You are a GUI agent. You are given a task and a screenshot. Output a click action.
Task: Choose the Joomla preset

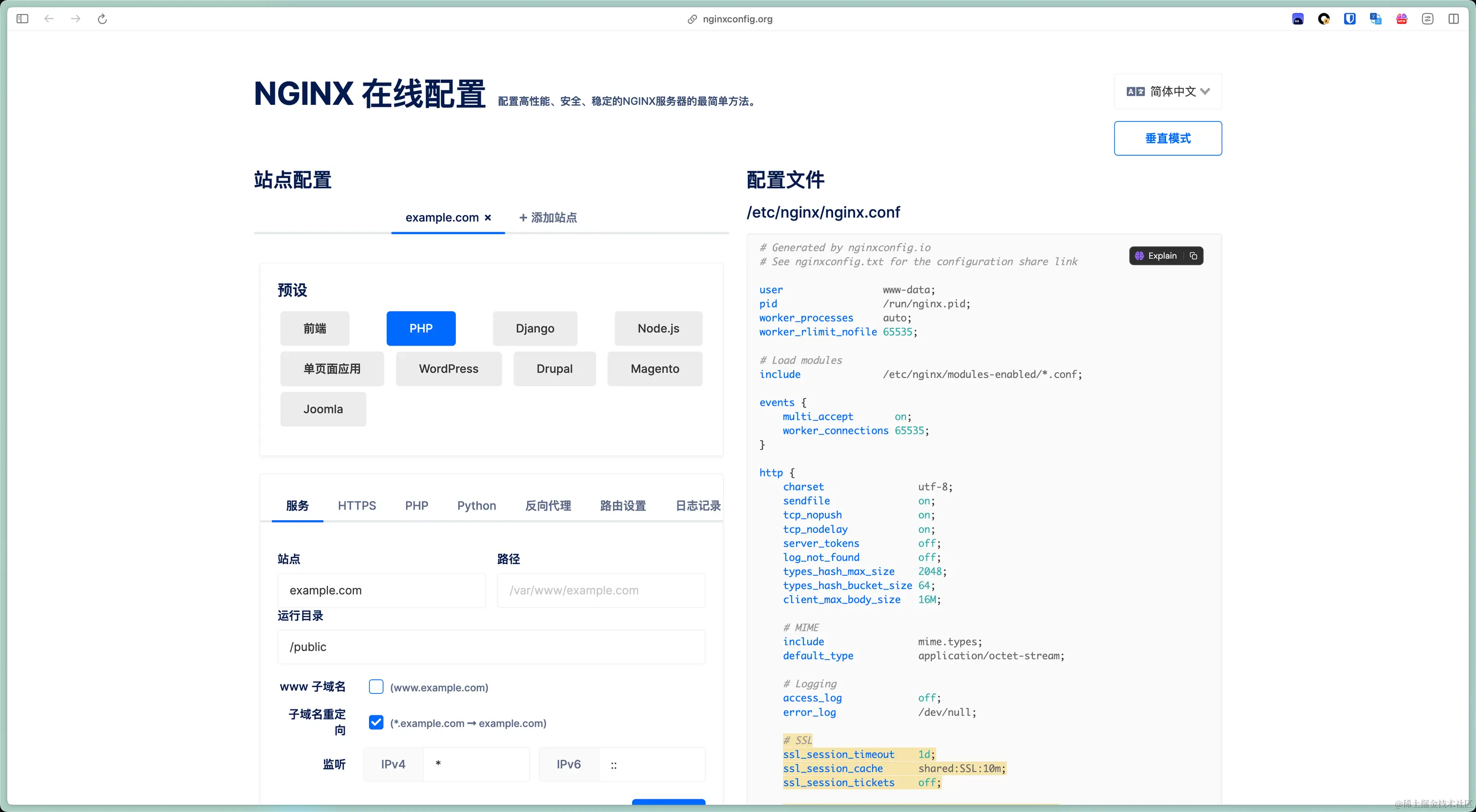point(323,409)
